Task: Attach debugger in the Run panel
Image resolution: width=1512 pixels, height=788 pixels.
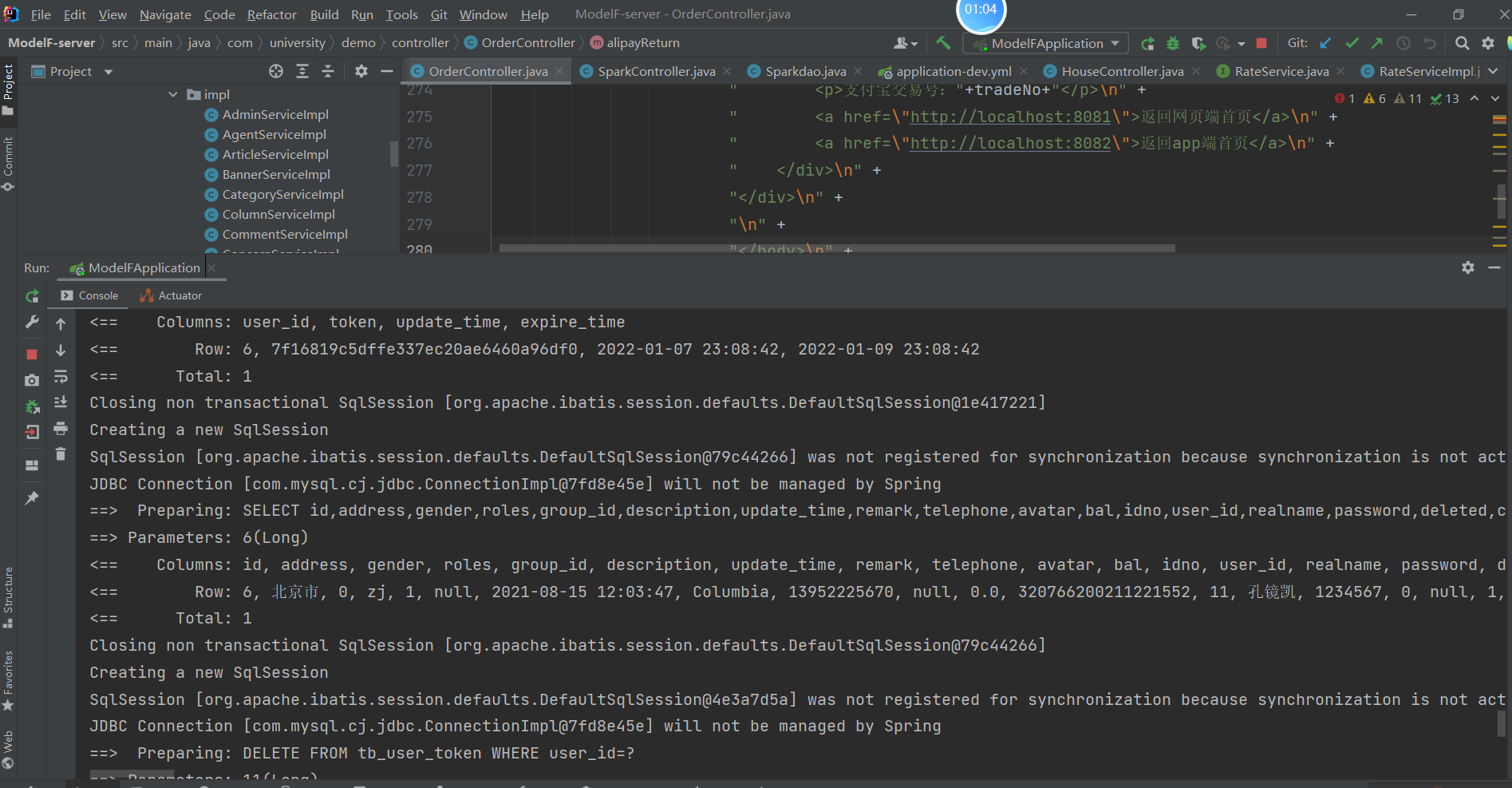Action: point(32,406)
